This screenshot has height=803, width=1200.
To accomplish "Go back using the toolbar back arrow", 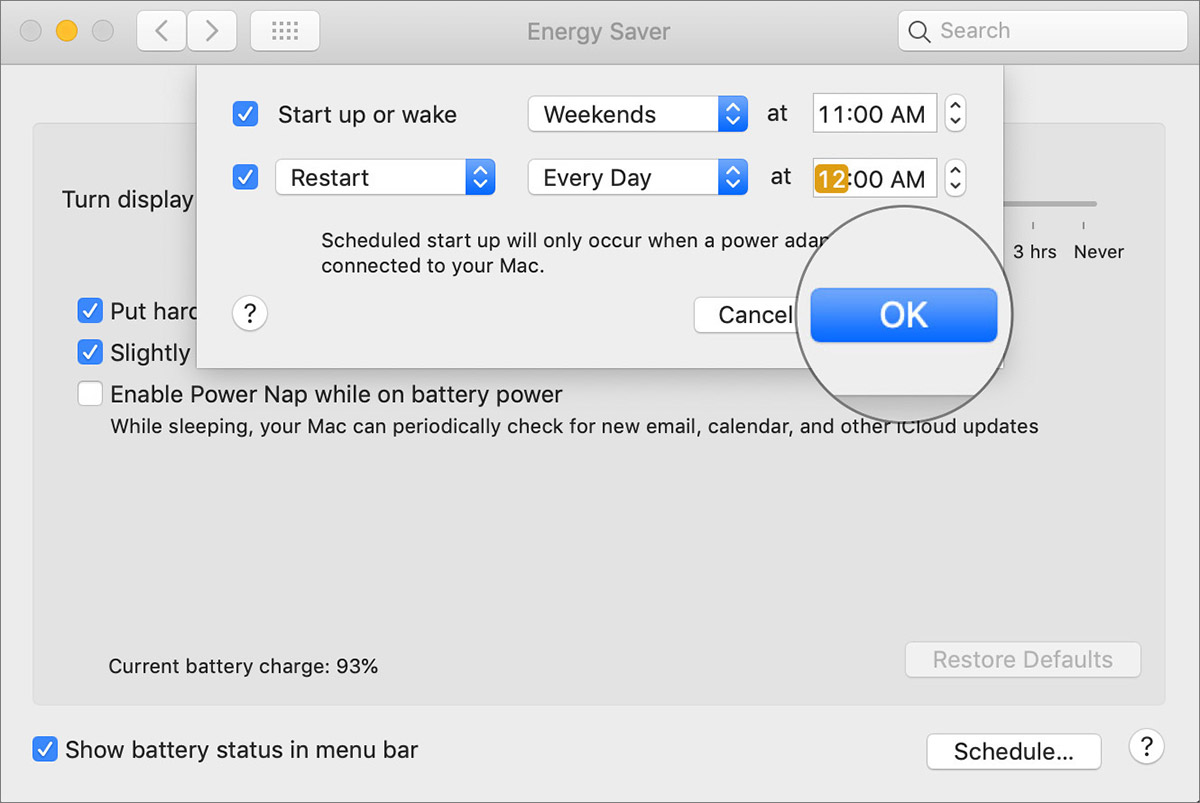I will (161, 31).
